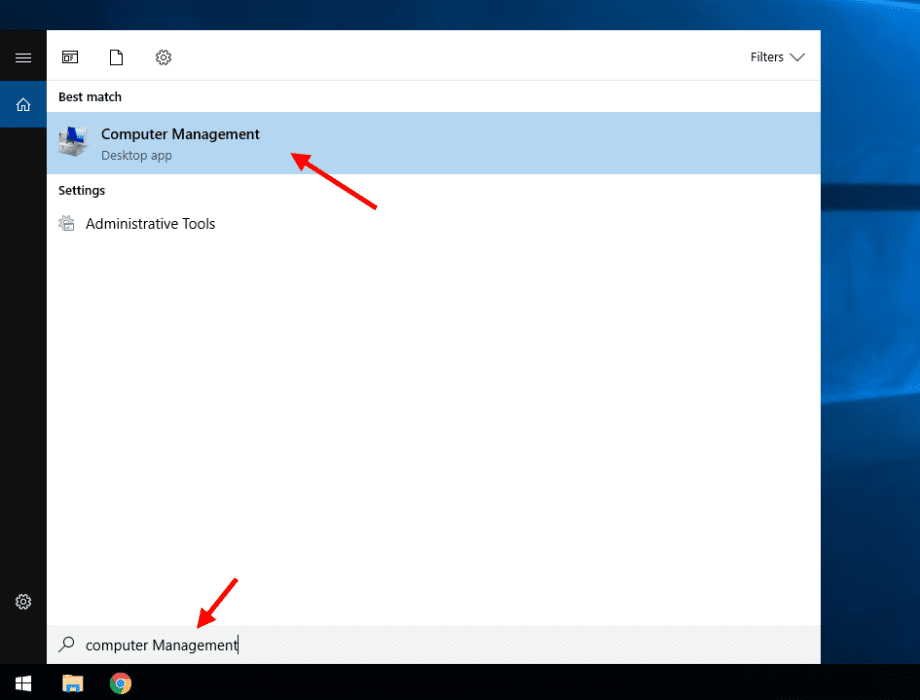This screenshot has height=700, width=920.
Task: Click the Settings section header
Action: 81,190
